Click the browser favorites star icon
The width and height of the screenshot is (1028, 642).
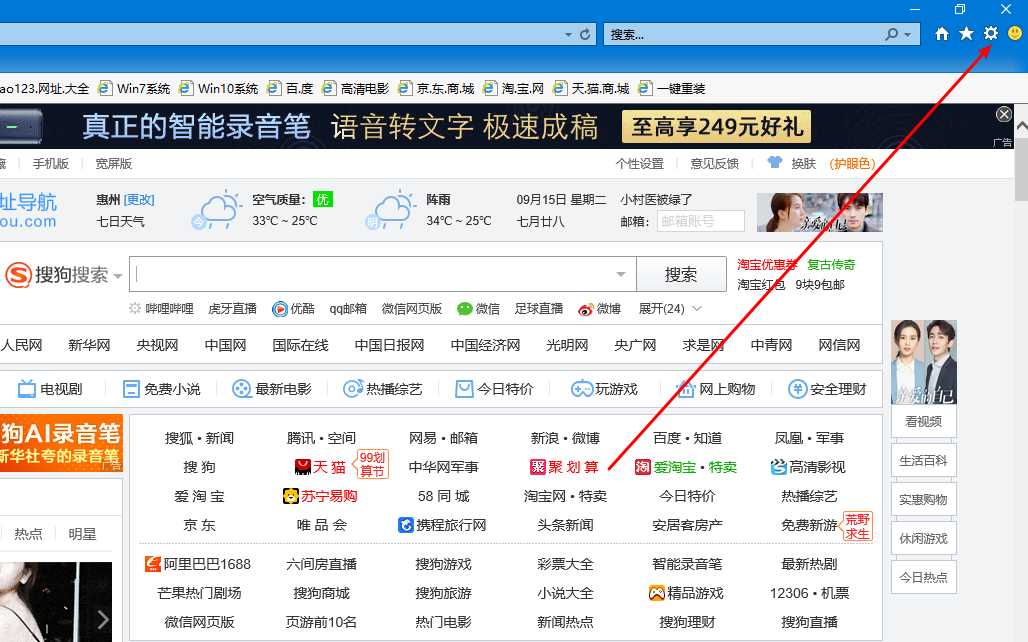click(x=966, y=33)
